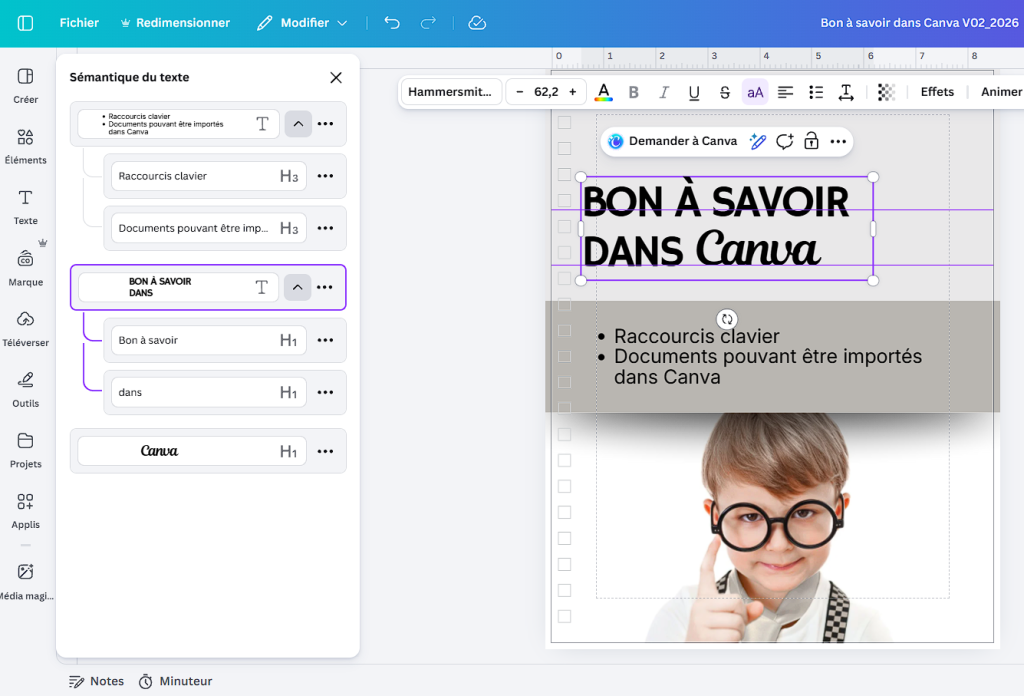
Task: Toggle bold formatting on the selected text
Action: [x=633, y=91]
